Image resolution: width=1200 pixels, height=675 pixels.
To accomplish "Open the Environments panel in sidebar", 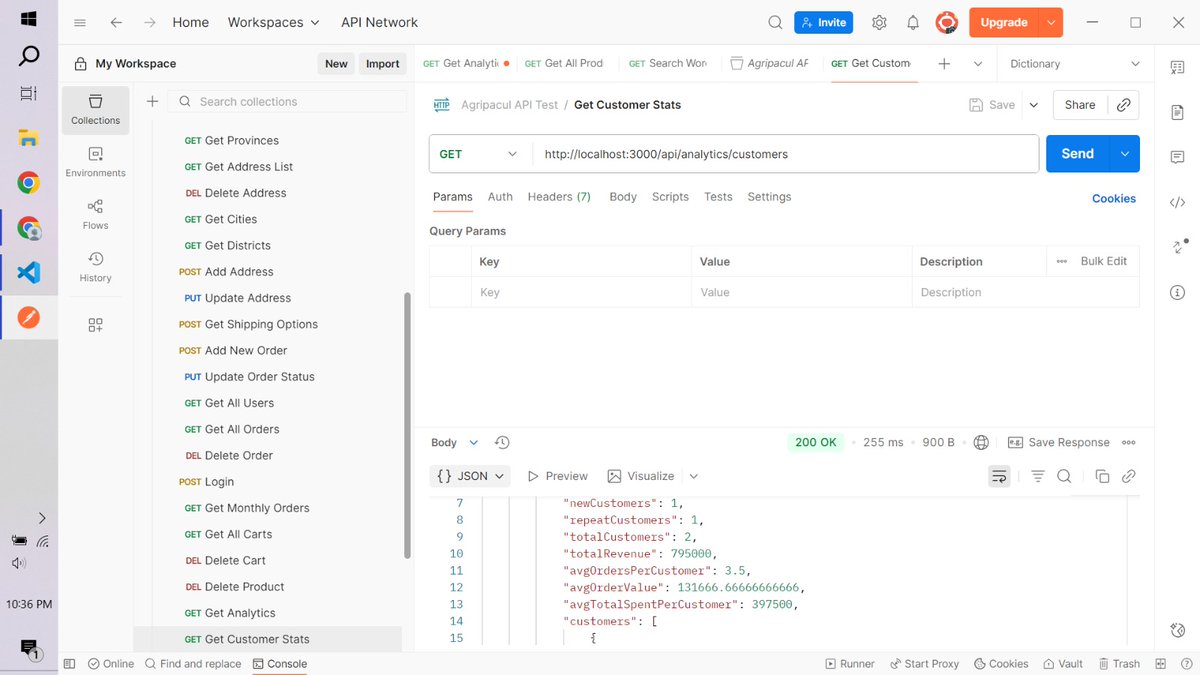I will coord(95,158).
